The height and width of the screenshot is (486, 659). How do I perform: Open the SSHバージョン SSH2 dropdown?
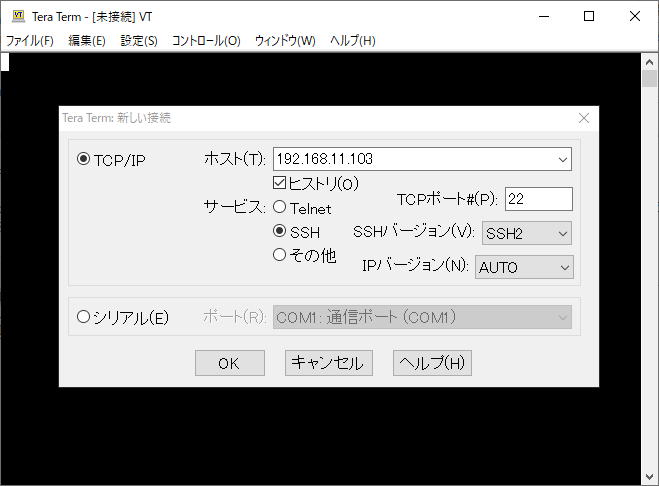pyautogui.click(x=562, y=233)
